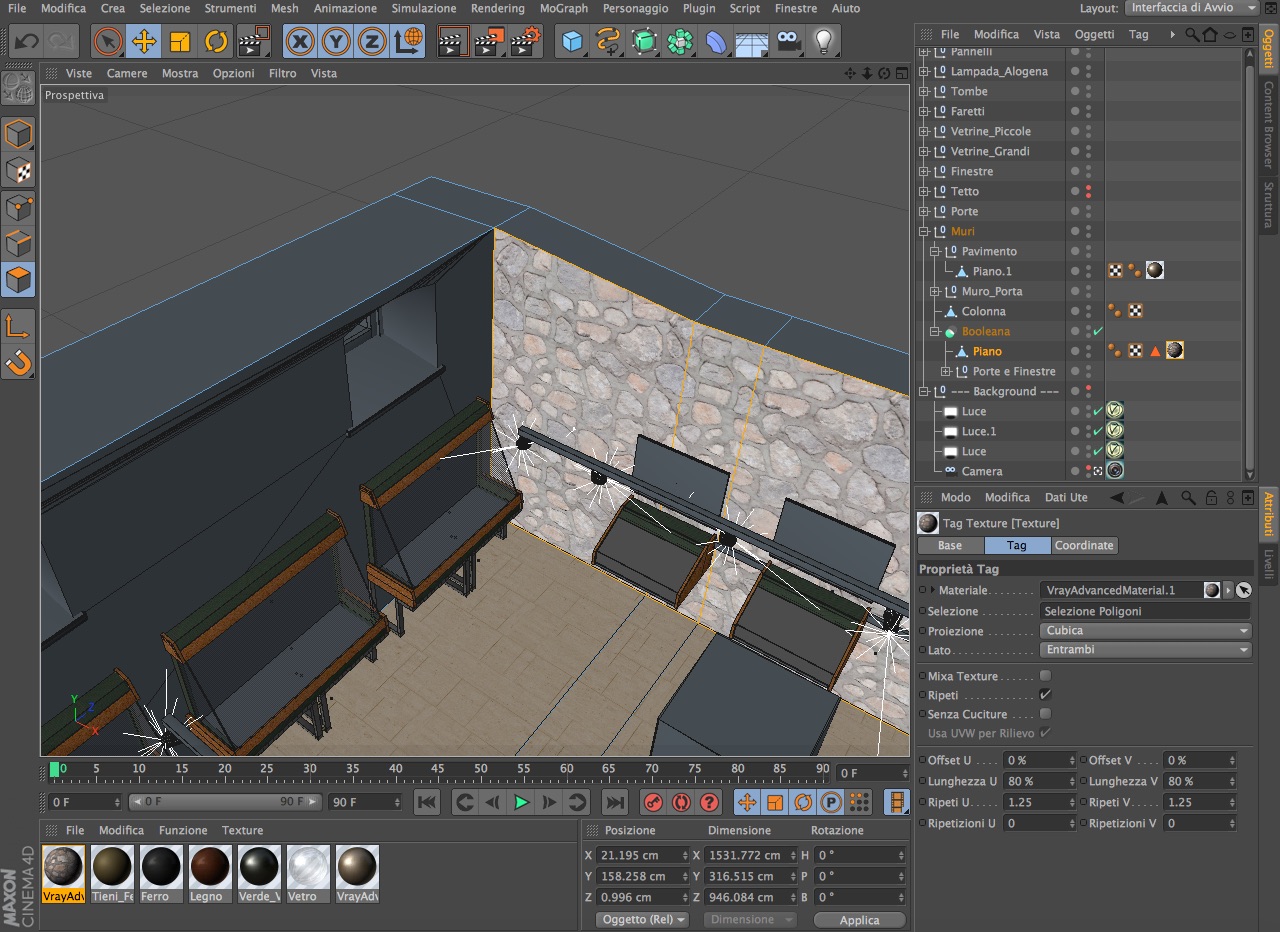Switch to Points mode
The height and width of the screenshot is (932, 1280).
(x=18, y=207)
